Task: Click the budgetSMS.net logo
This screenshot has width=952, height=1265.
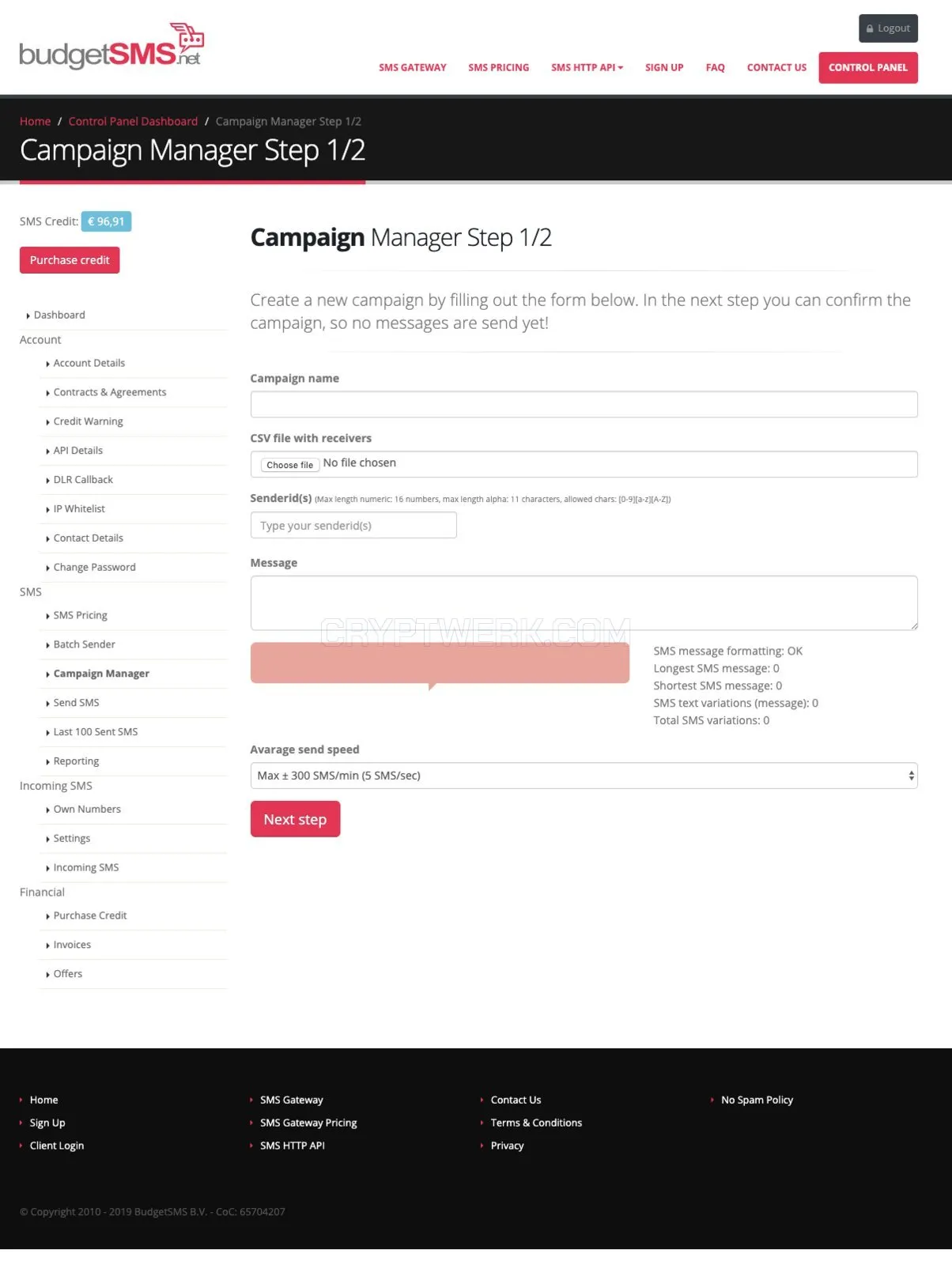Action: [x=111, y=47]
